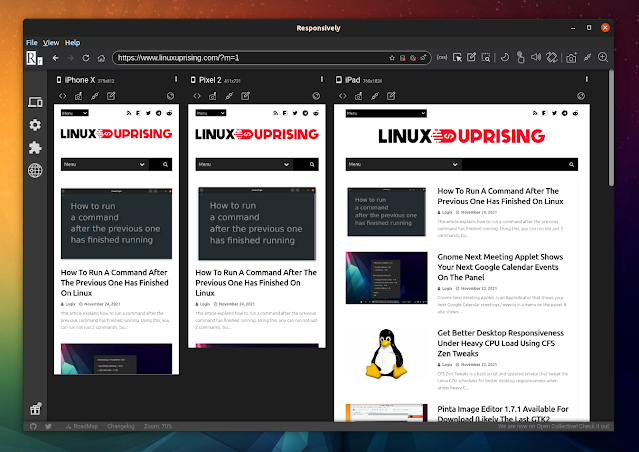Expand Menu dropdown under logo in iPhone X
Image resolution: width=639 pixels, height=452 pixels.
coord(105,164)
